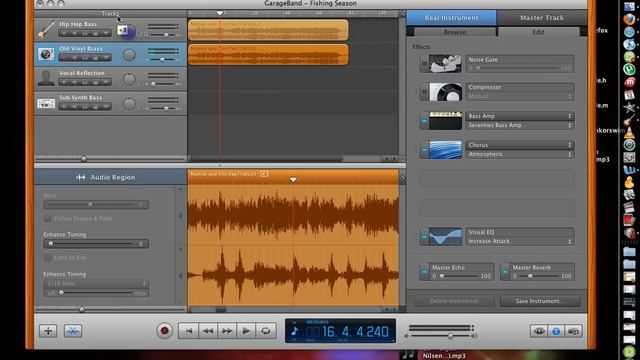The image size is (640, 360).
Task: Click the Old Vinyl Brass pan knob
Action: pyautogui.click(x=129, y=55)
